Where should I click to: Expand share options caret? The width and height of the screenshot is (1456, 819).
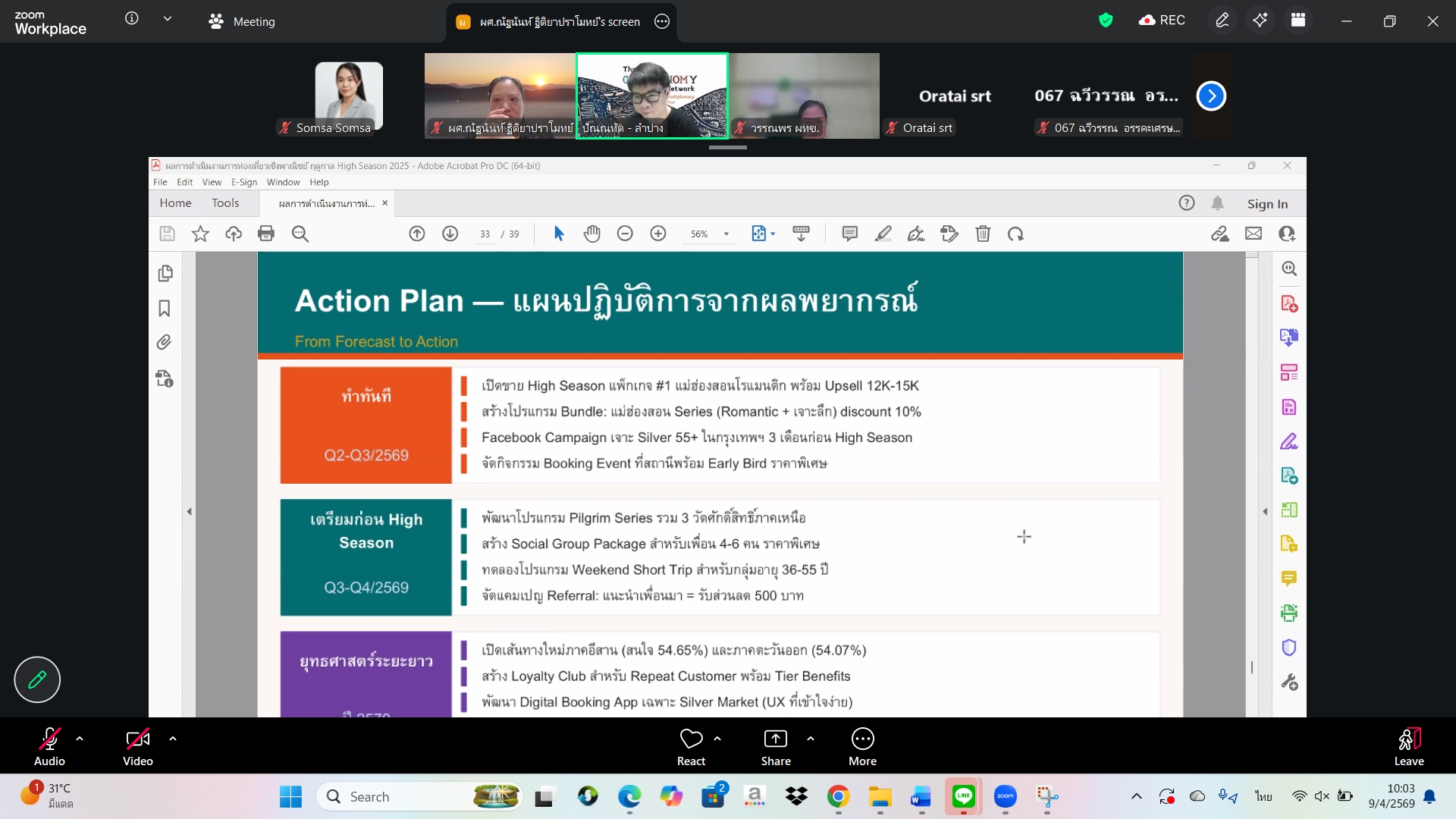click(x=811, y=738)
